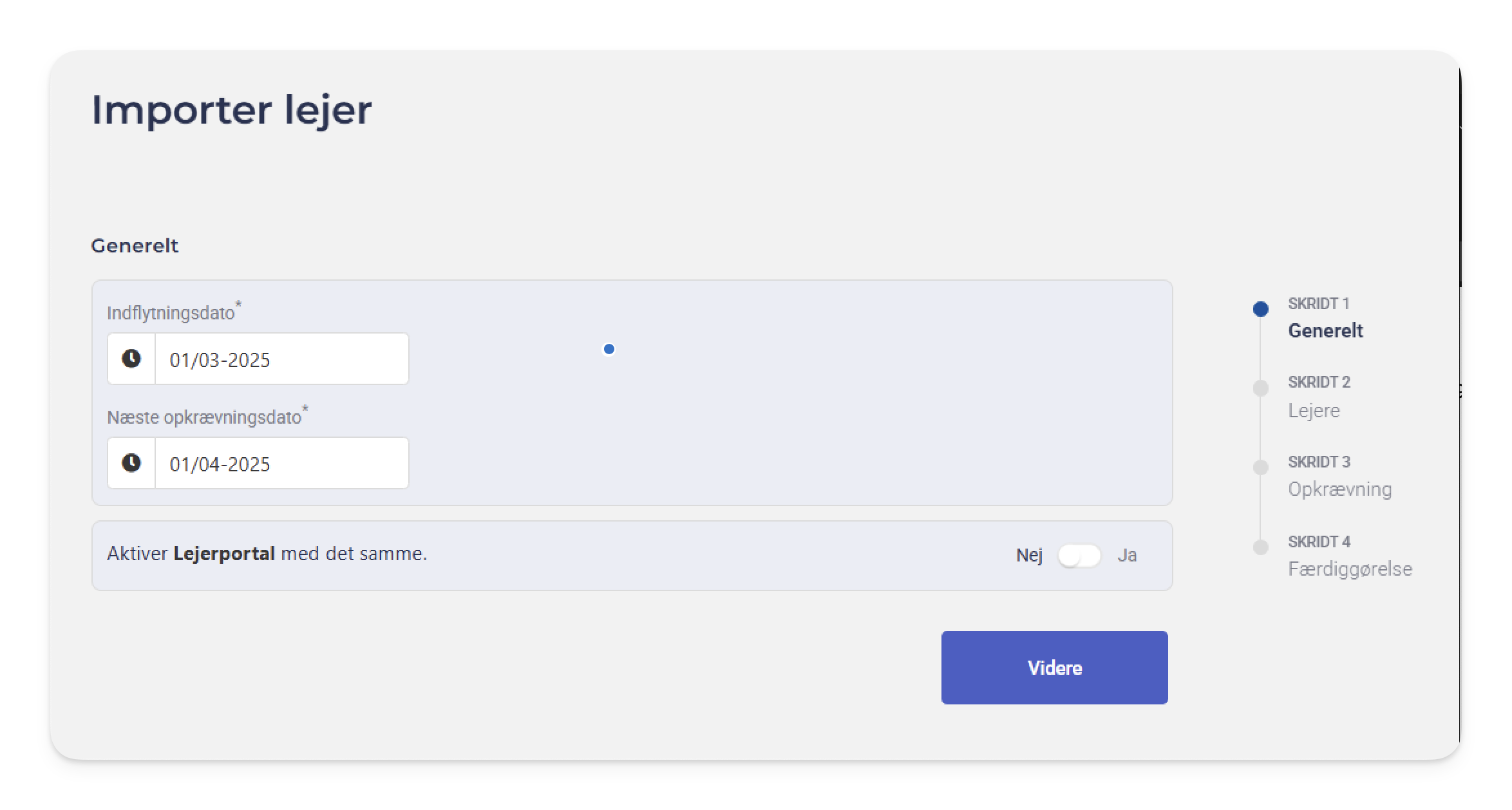Open the Næste opkrævningsdato field 01/04-2025
Image resolution: width=1512 pixels, height=810 pixels.
pos(282,464)
